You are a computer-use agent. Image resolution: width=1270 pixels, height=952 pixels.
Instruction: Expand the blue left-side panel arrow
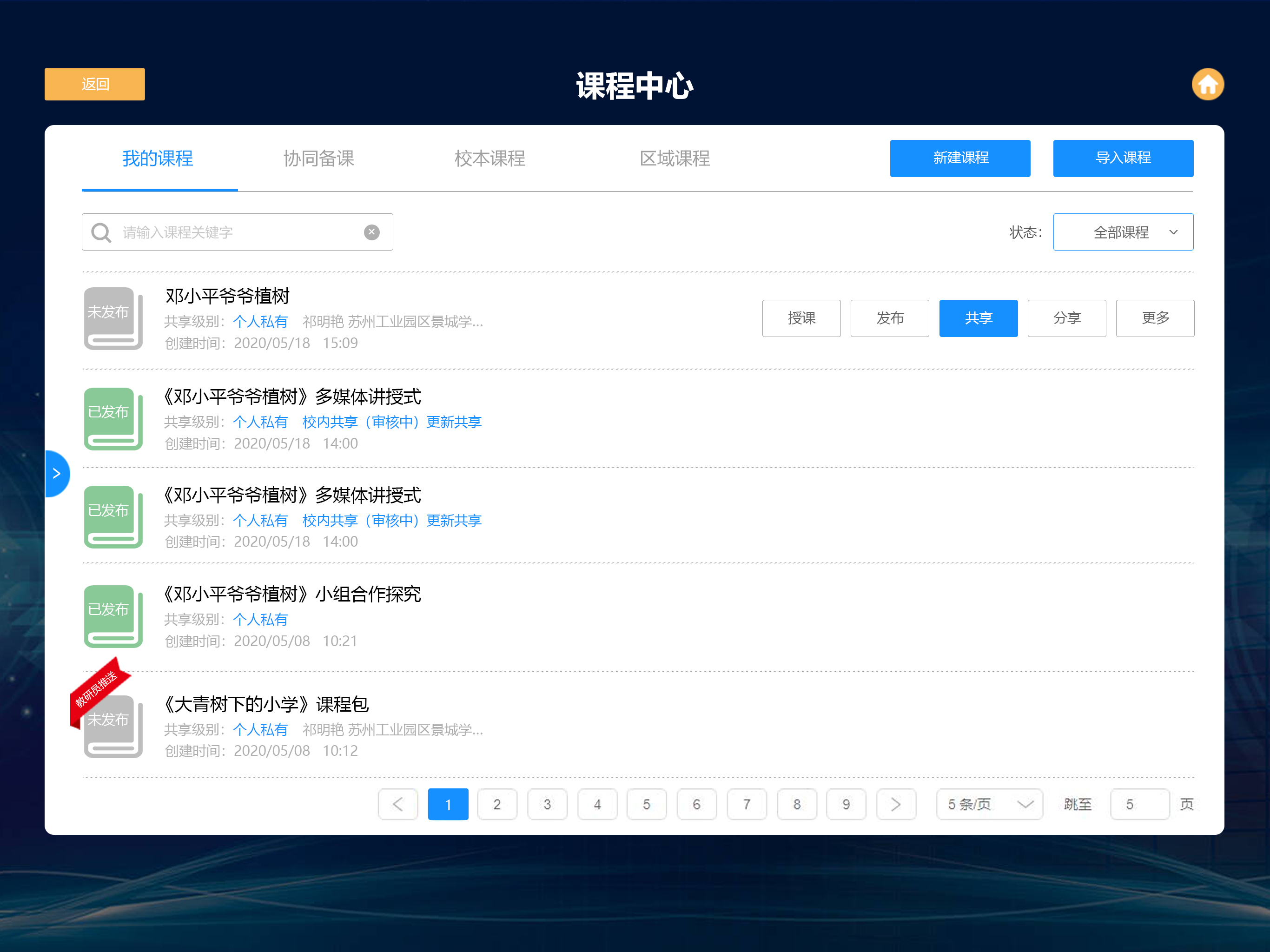56,473
